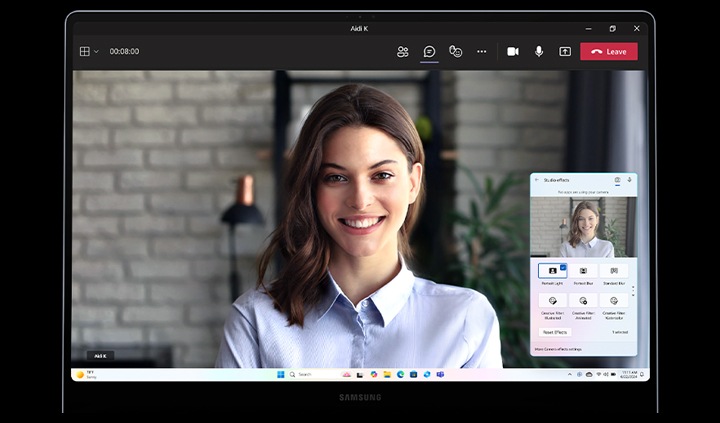This screenshot has height=423, width=720.
Task: Click the Reset Effects button
Action: click(555, 332)
